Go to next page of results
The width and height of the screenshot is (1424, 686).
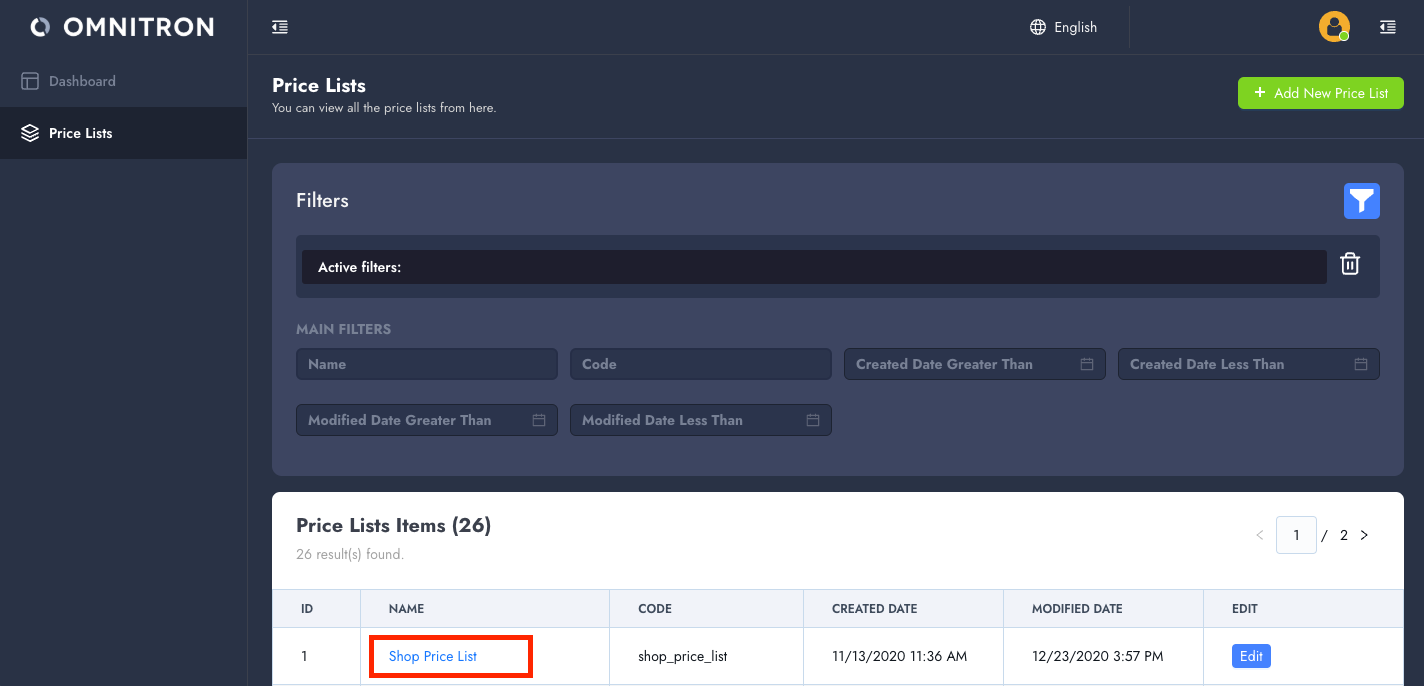(x=1364, y=535)
